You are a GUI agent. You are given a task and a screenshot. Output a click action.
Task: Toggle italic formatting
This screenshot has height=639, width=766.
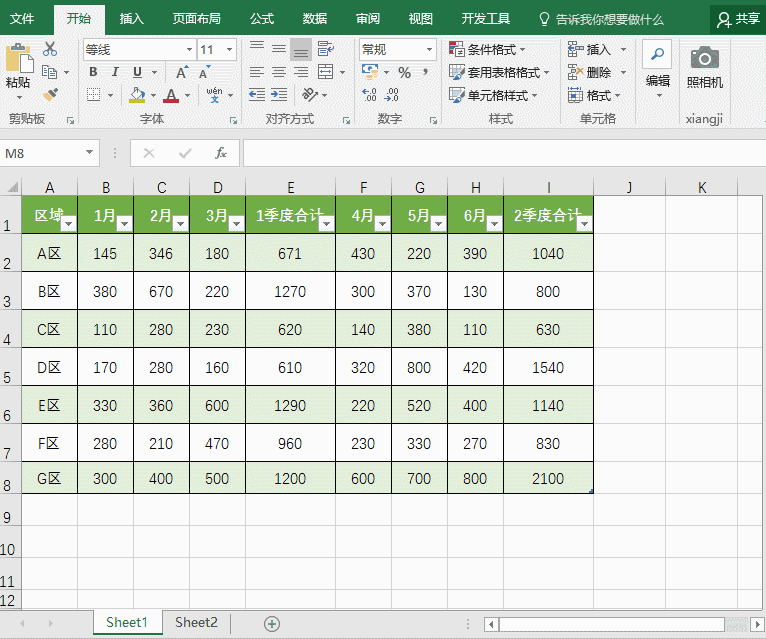(x=115, y=72)
